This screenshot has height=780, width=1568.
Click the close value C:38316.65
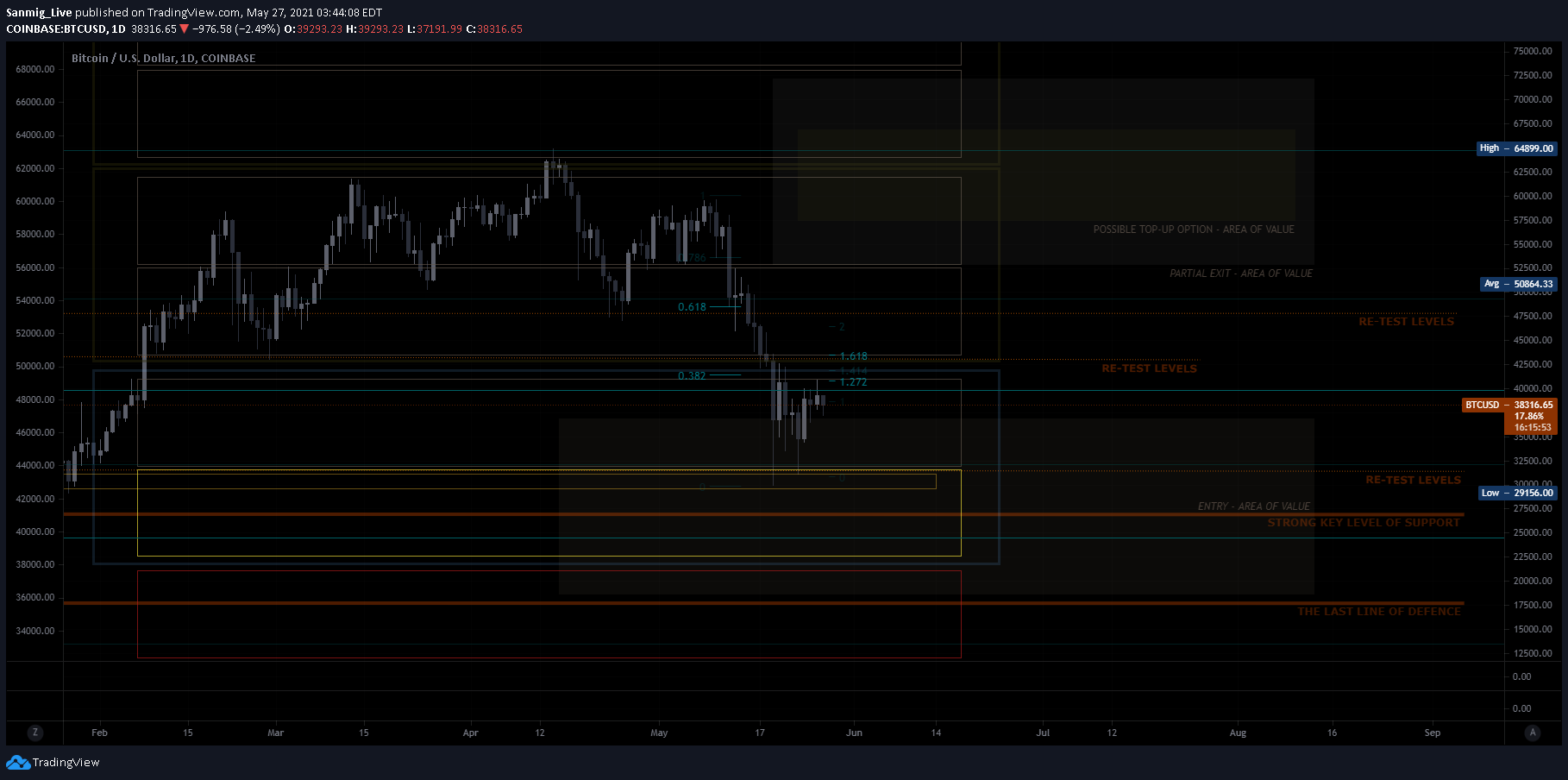click(x=494, y=29)
